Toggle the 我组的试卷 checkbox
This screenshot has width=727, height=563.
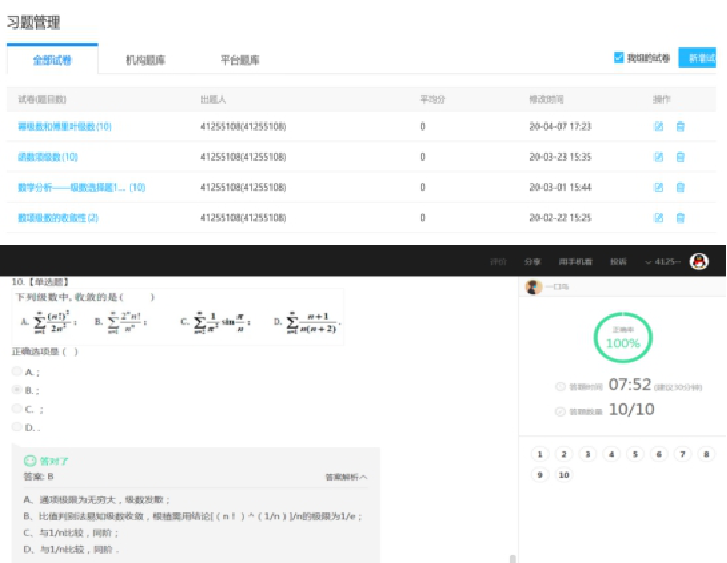[619, 59]
